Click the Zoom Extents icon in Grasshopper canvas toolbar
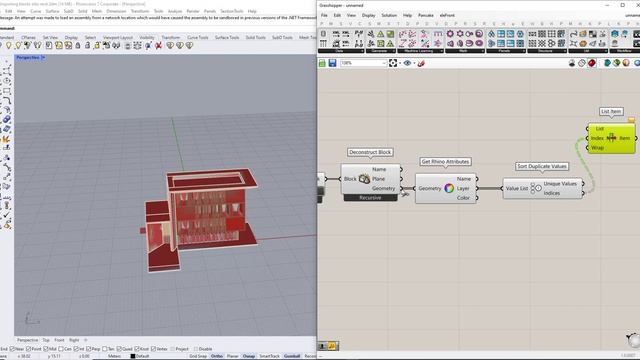The image size is (640, 360). point(393,63)
